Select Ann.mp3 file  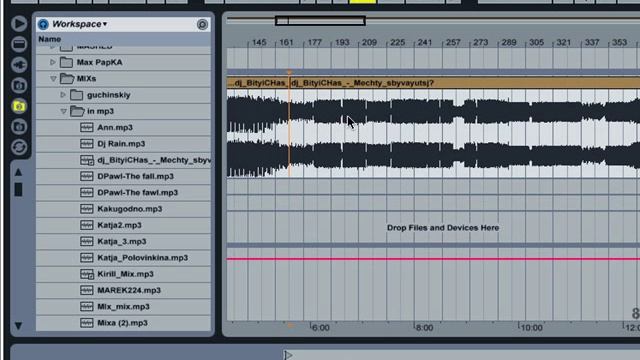[124, 127]
